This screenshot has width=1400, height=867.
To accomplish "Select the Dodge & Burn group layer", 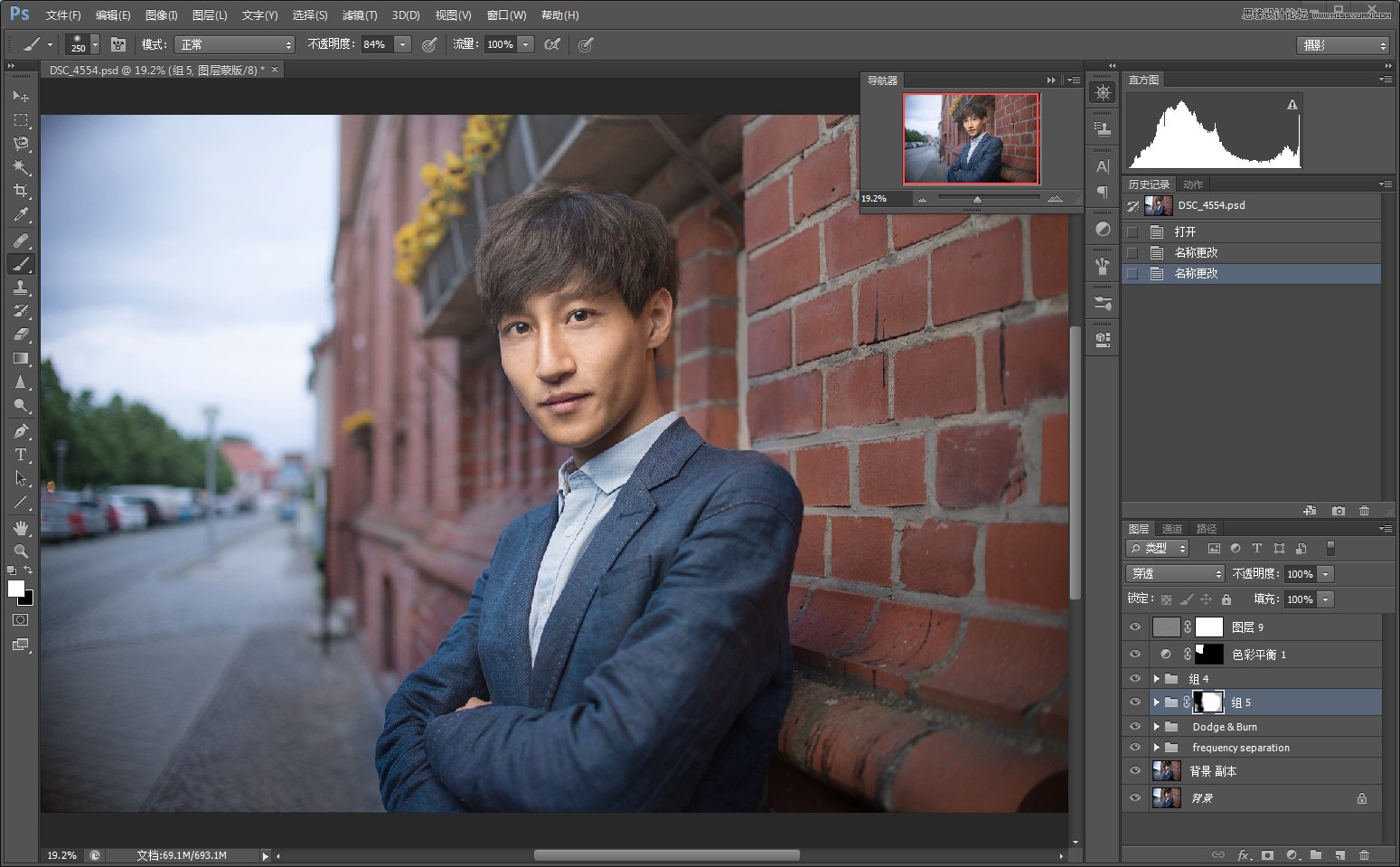I will (1225, 726).
